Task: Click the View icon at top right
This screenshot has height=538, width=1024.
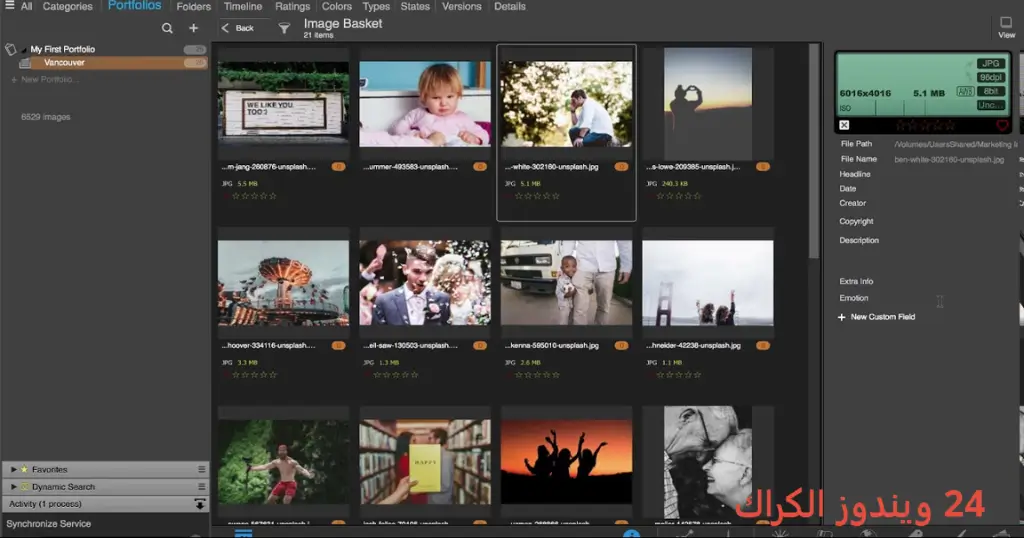Action: (x=1006, y=27)
